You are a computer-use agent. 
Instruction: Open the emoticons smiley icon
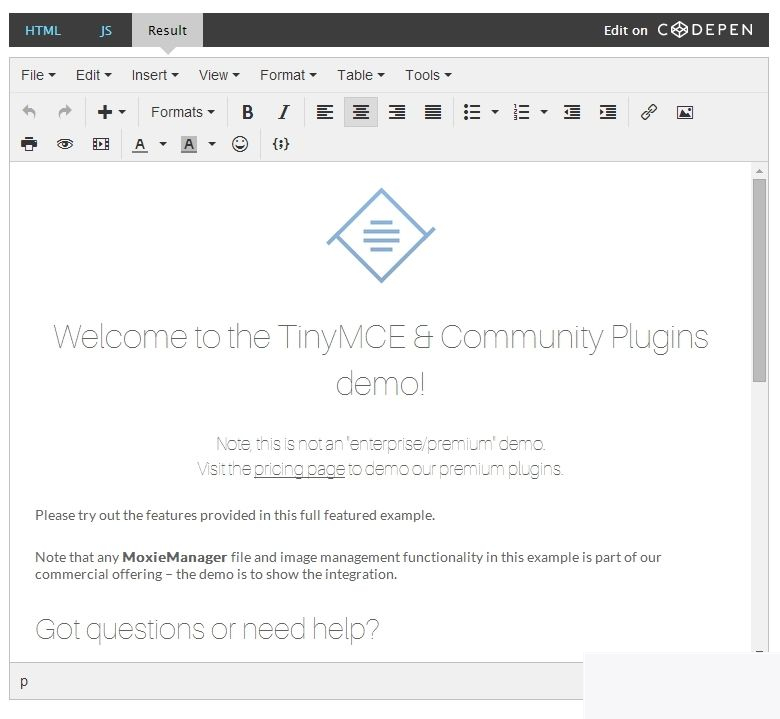(x=240, y=144)
